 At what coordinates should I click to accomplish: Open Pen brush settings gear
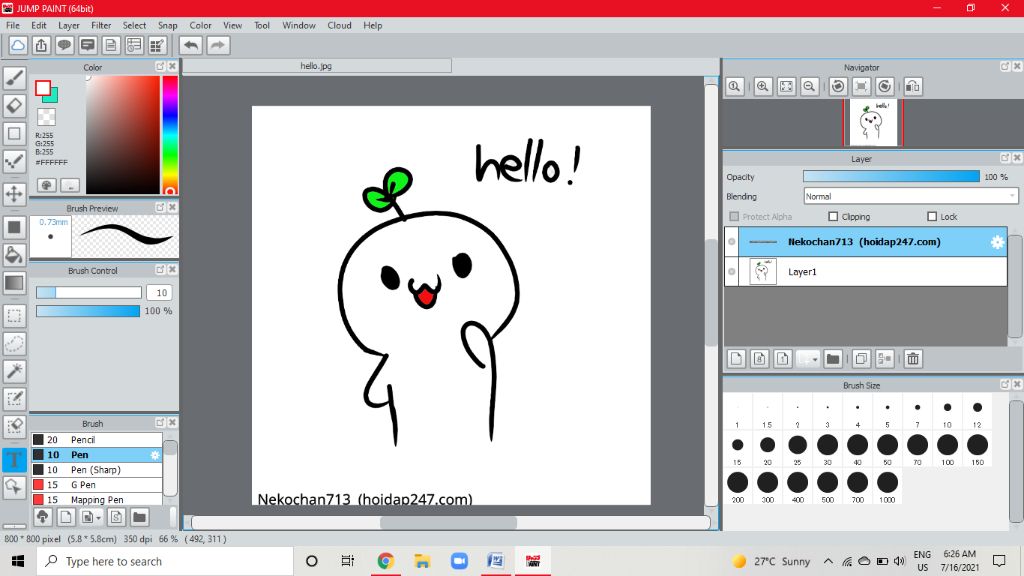[155, 455]
